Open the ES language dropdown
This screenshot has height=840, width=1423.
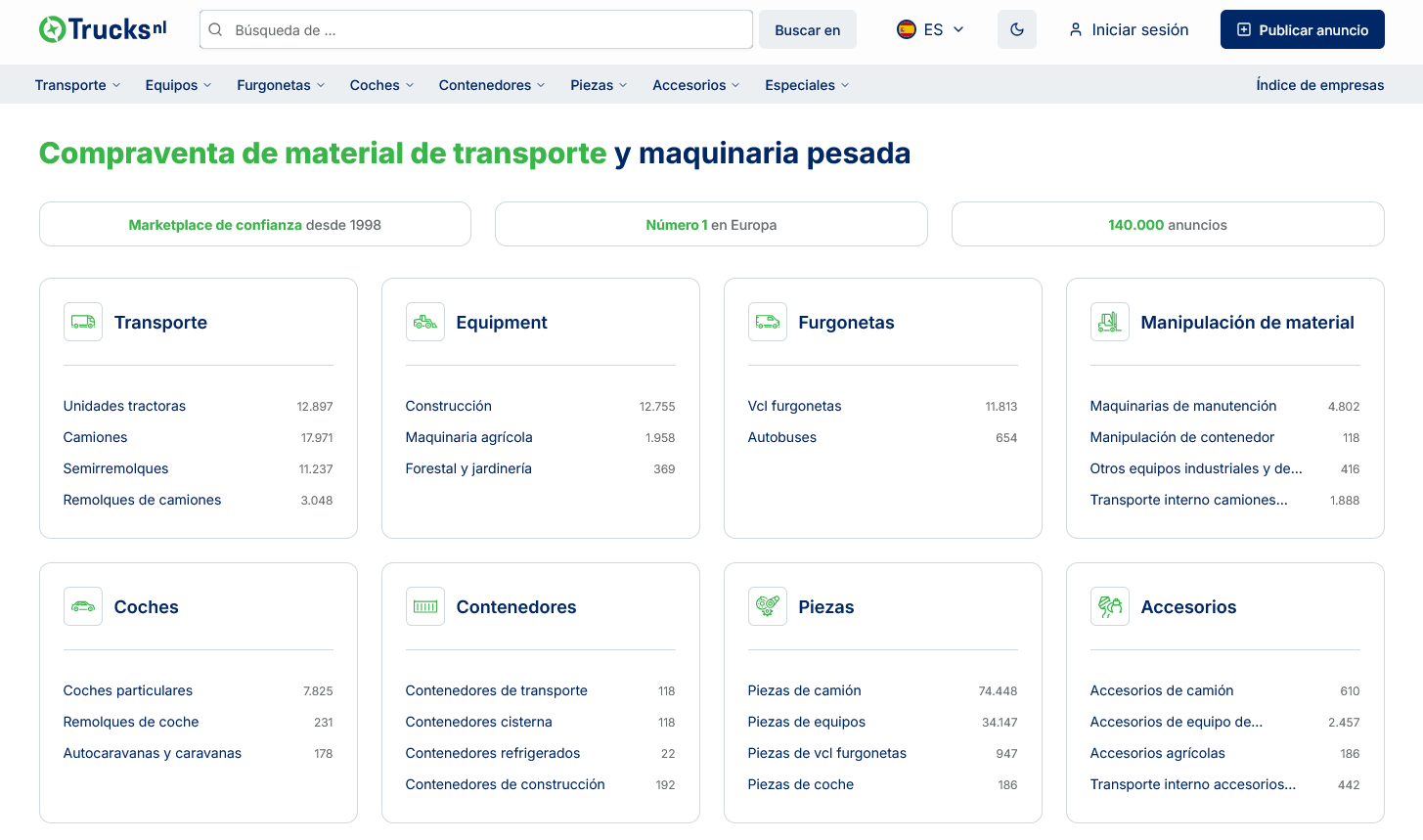pyautogui.click(x=930, y=29)
